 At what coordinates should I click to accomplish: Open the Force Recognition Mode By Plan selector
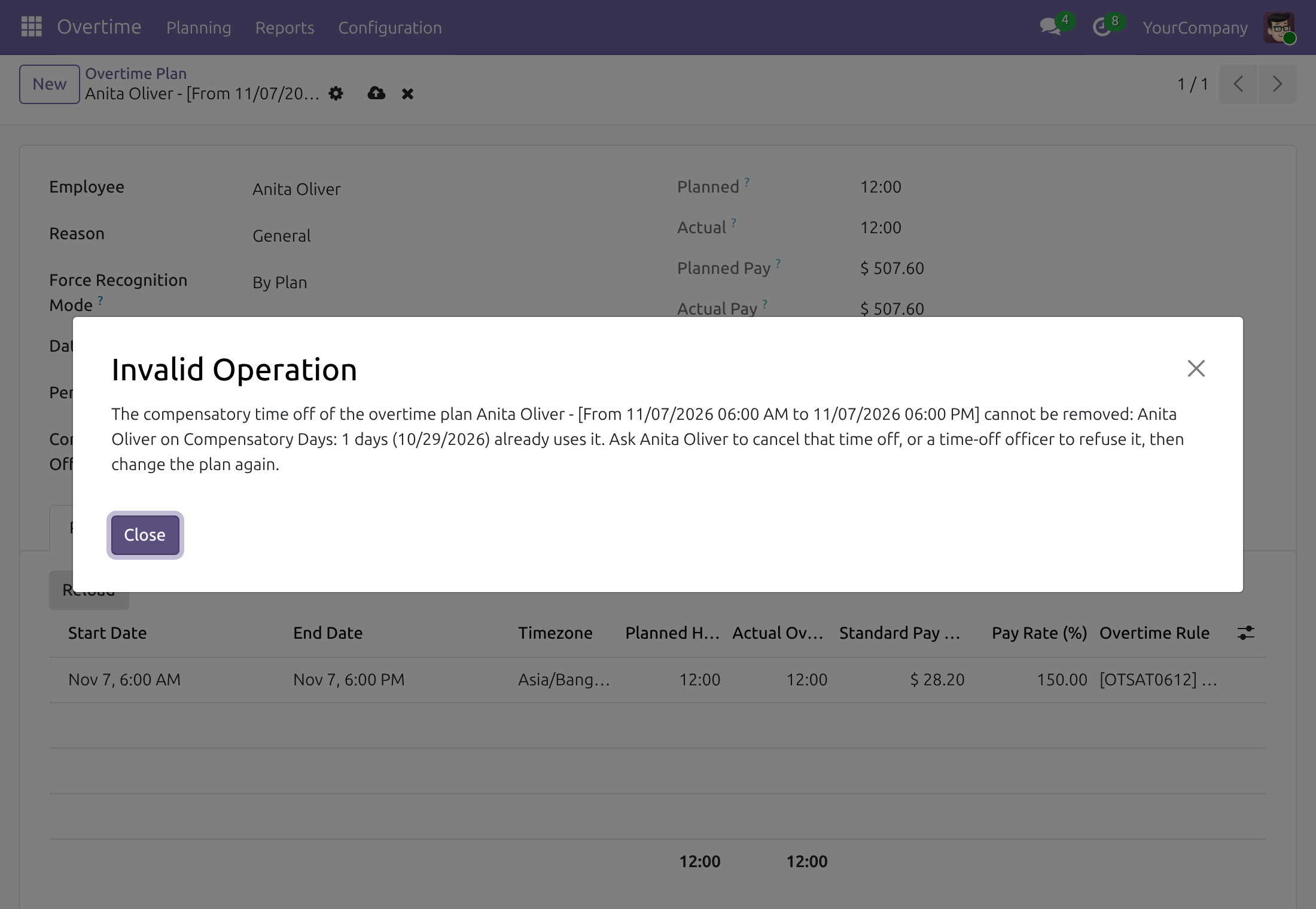pyautogui.click(x=280, y=282)
